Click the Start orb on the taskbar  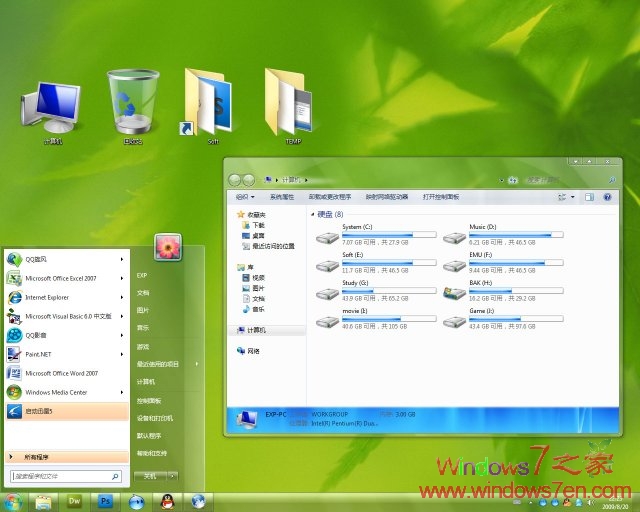[12, 502]
